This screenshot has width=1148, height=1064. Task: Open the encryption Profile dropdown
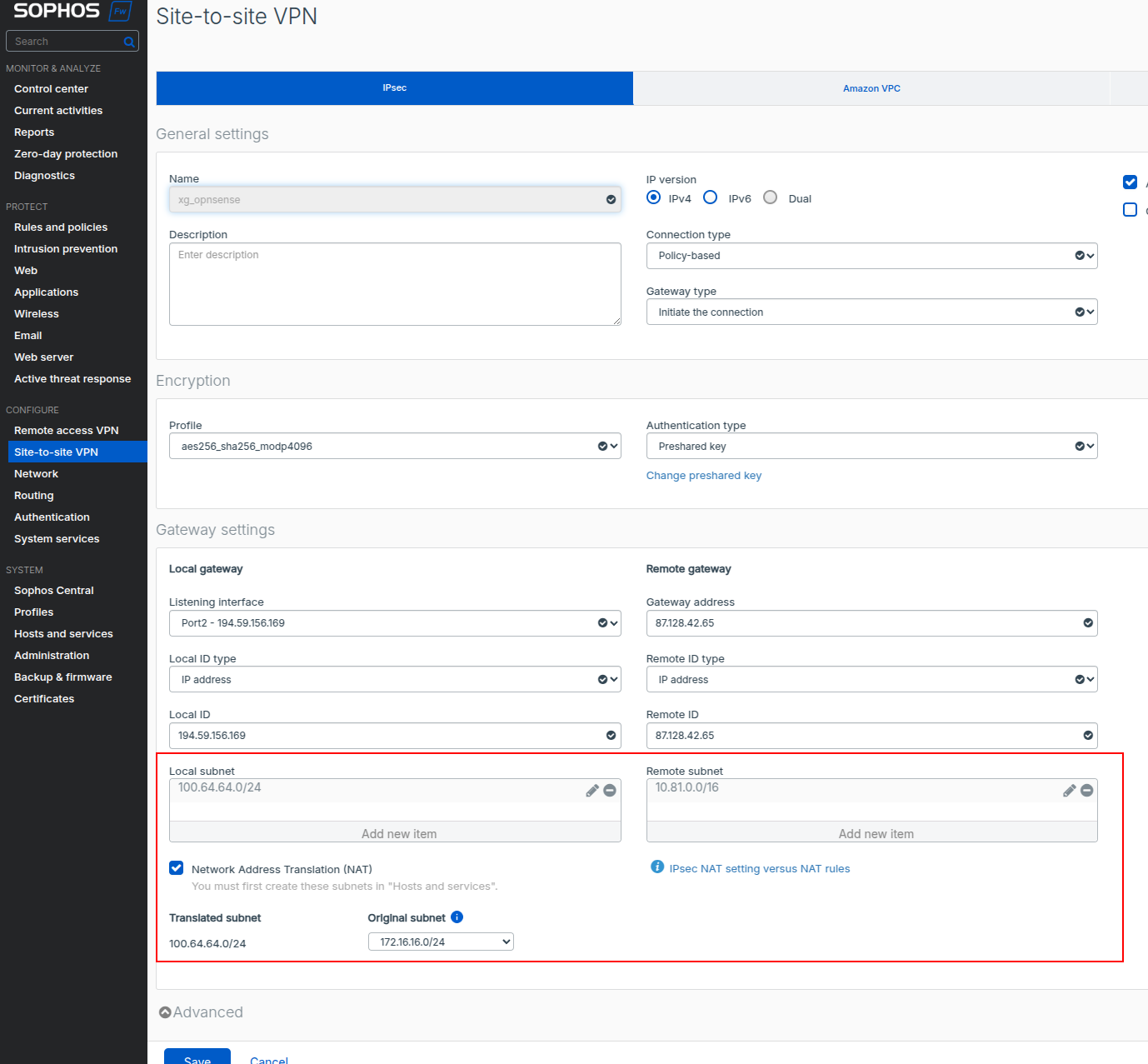click(395, 447)
